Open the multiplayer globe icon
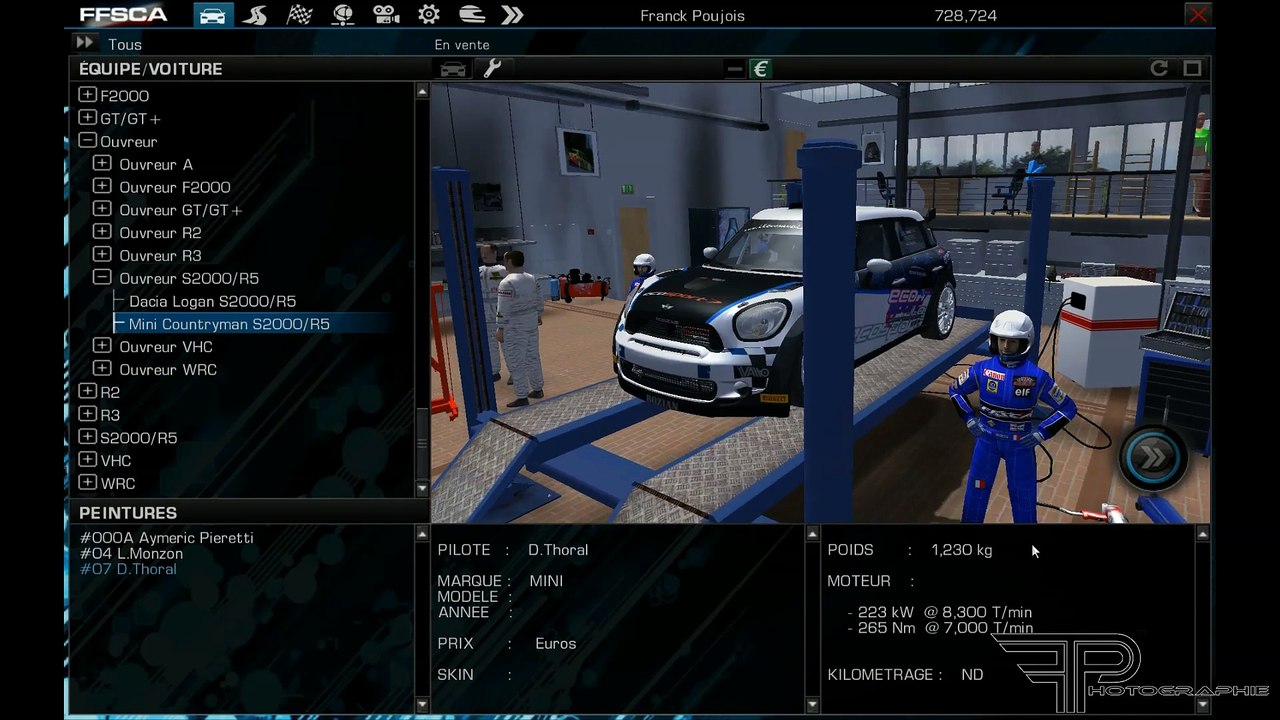The image size is (1280, 720). 343,15
